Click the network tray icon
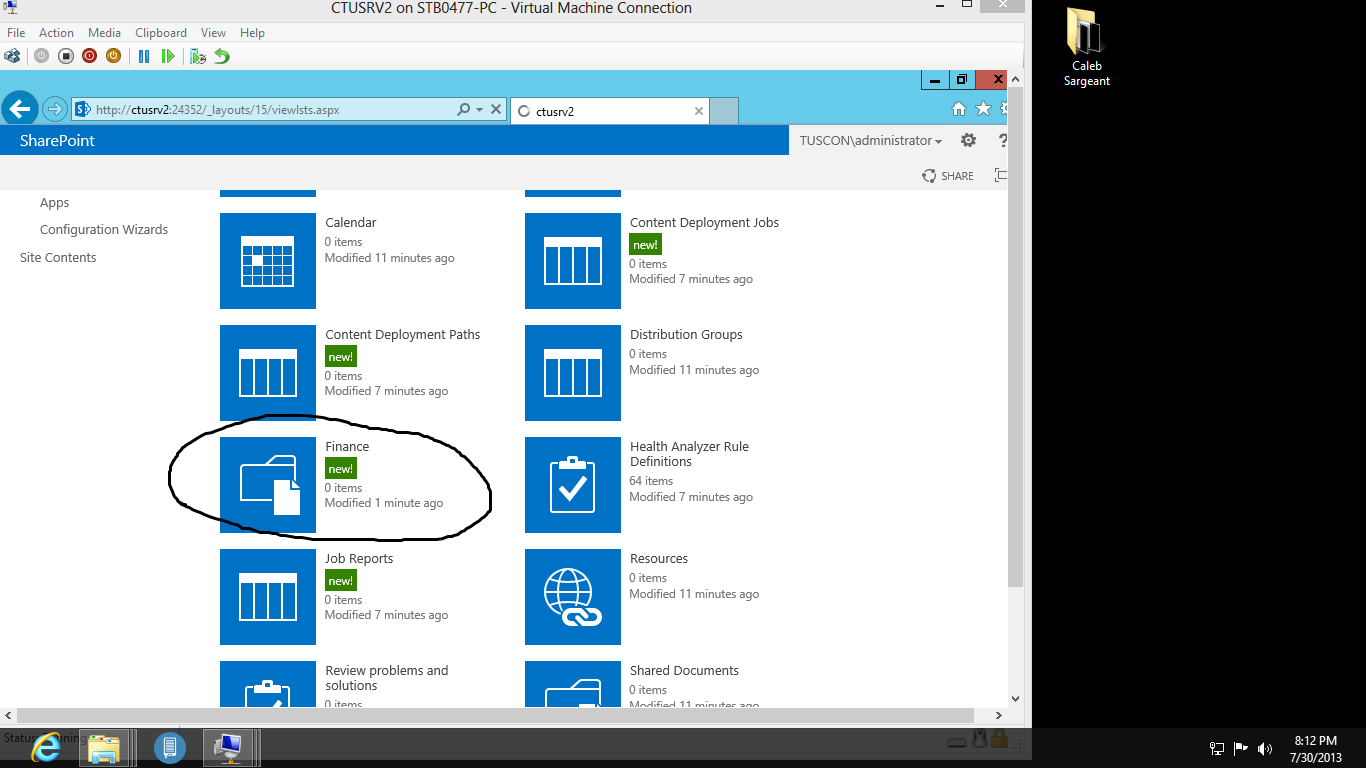Viewport: 1366px width, 768px height. [1217, 748]
